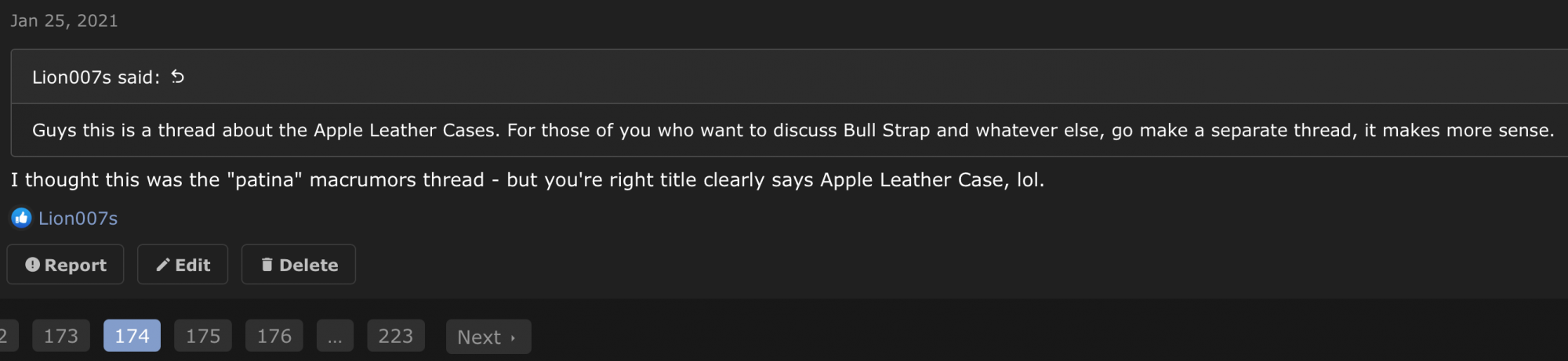The width and height of the screenshot is (1568, 361).
Task: Click the partially visible page button before 173
Action: click(5, 336)
